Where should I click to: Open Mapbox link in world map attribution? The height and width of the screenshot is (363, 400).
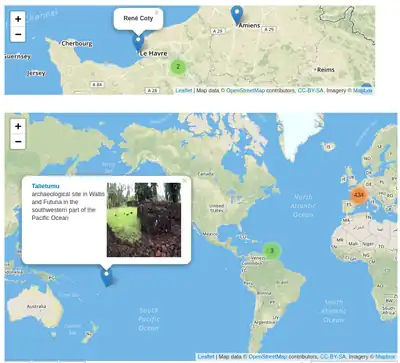click(385, 357)
